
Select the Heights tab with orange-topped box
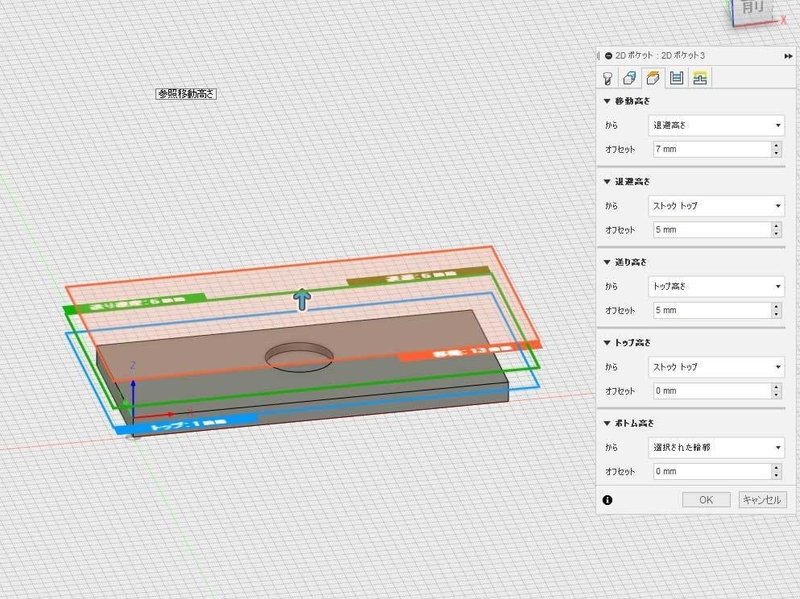pos(653,78)
